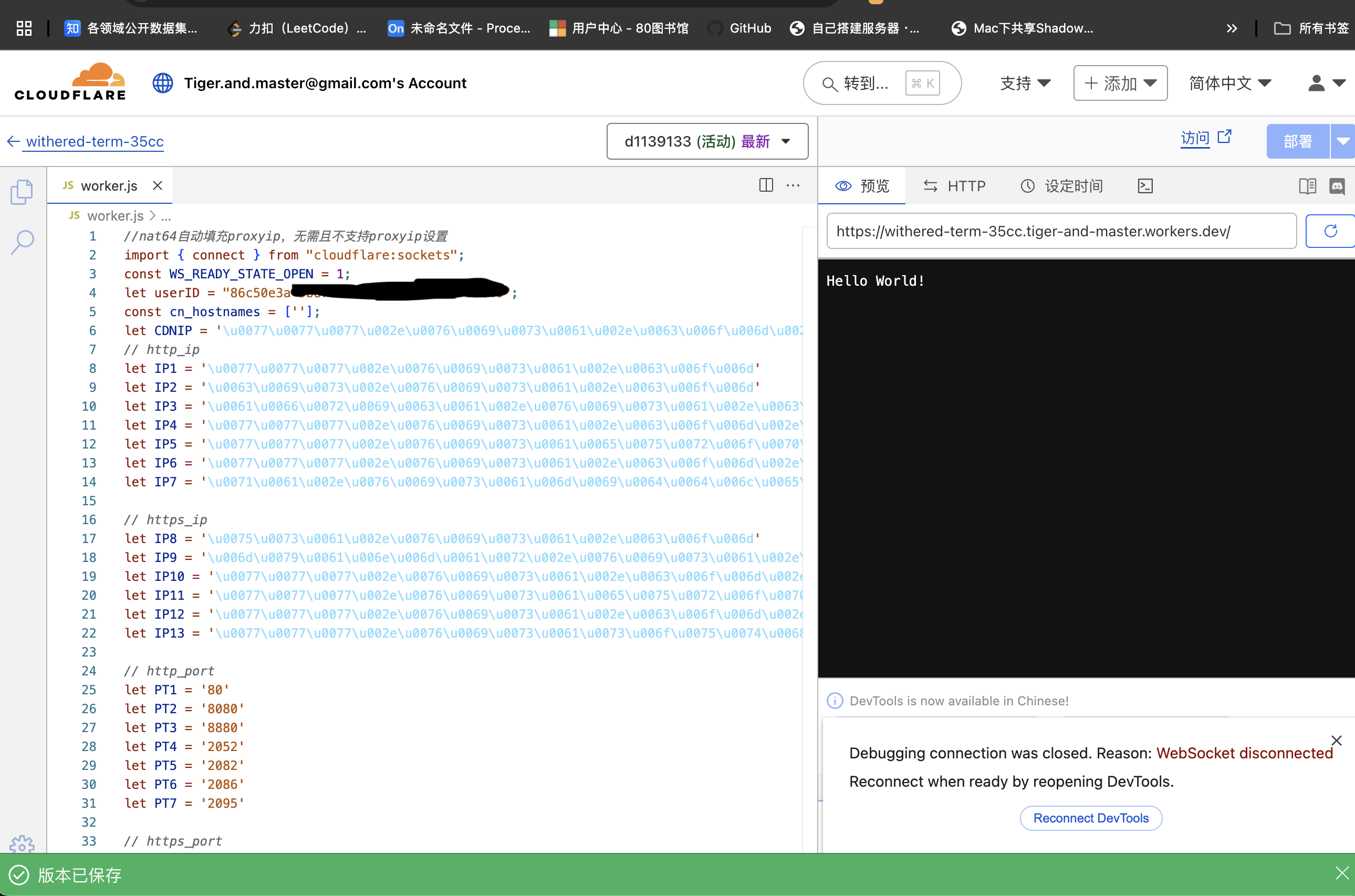
Task: Open the console terminal icon tab
Action: (1145, 186)
